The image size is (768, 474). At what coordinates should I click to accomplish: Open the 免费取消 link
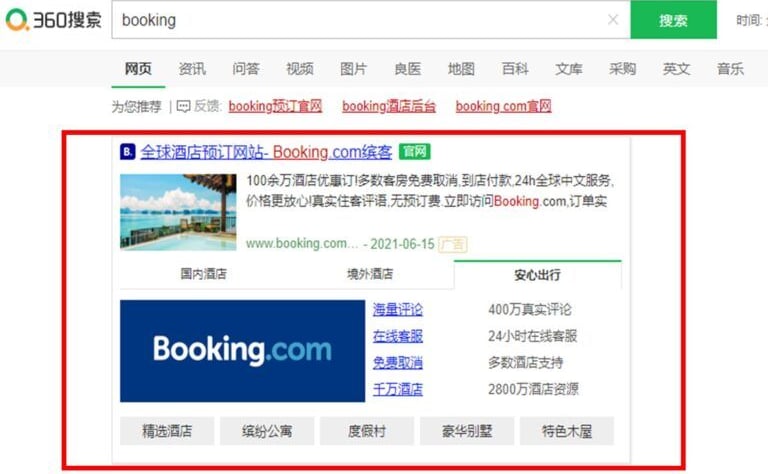point(398,363)
